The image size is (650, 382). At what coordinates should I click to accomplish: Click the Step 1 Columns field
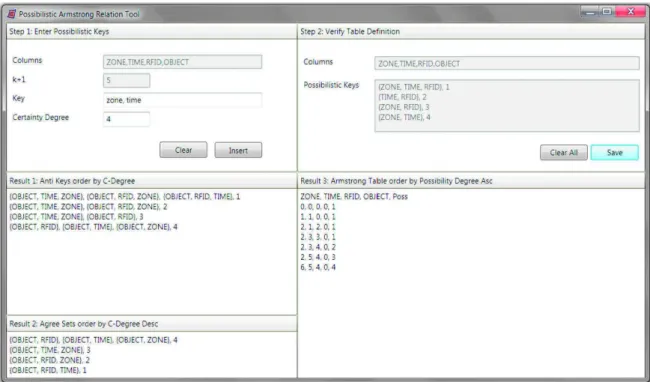(x=182, y=62)
